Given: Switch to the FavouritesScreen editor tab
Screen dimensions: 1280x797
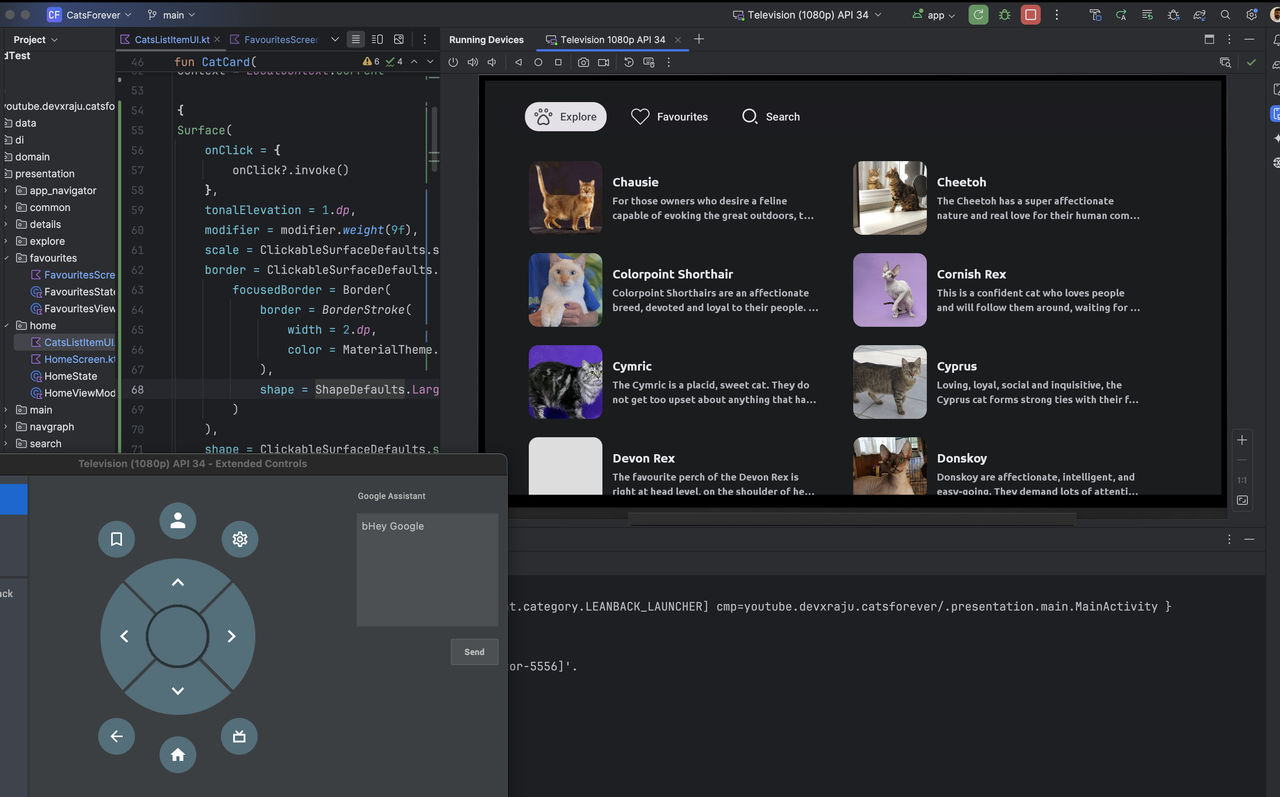Looking at the screenshot, I should pos(282,38).
